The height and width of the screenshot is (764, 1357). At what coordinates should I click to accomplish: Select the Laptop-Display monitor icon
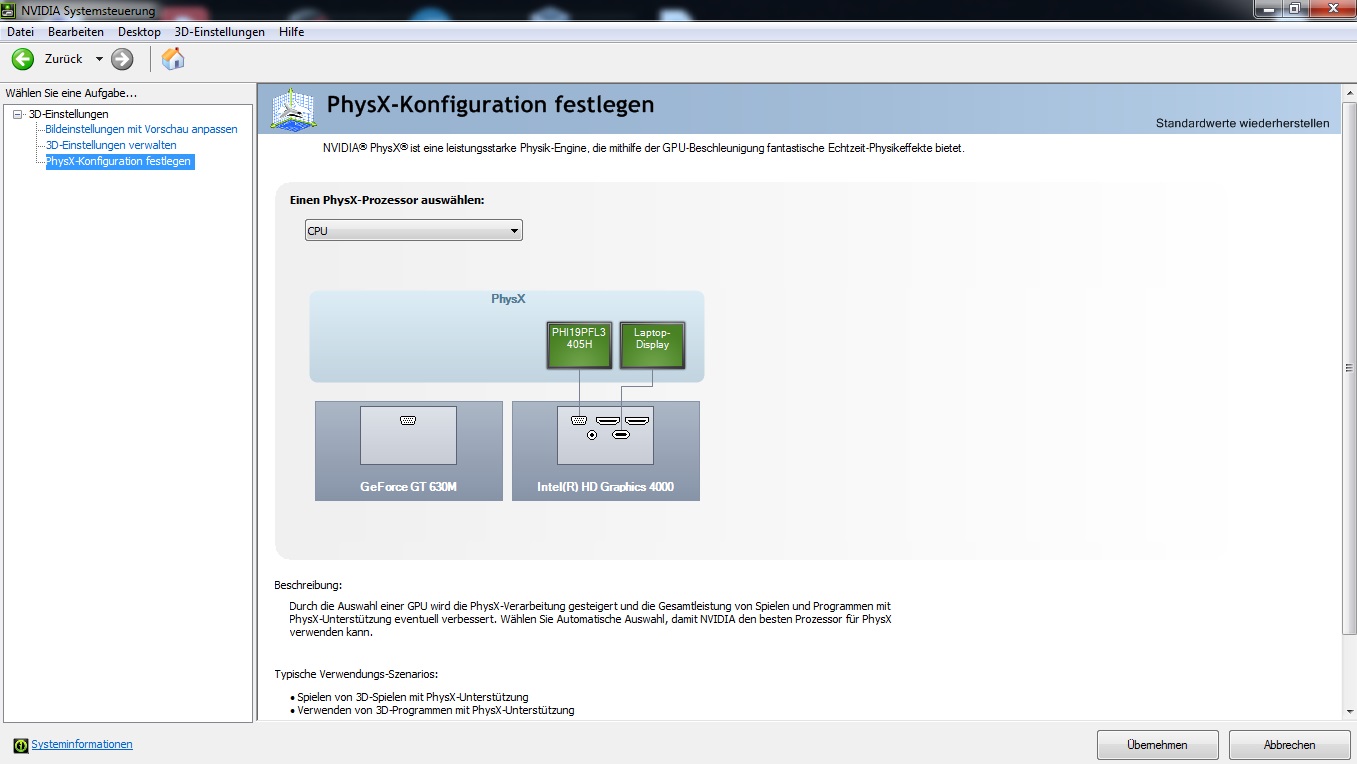click(x=652, y=345)
